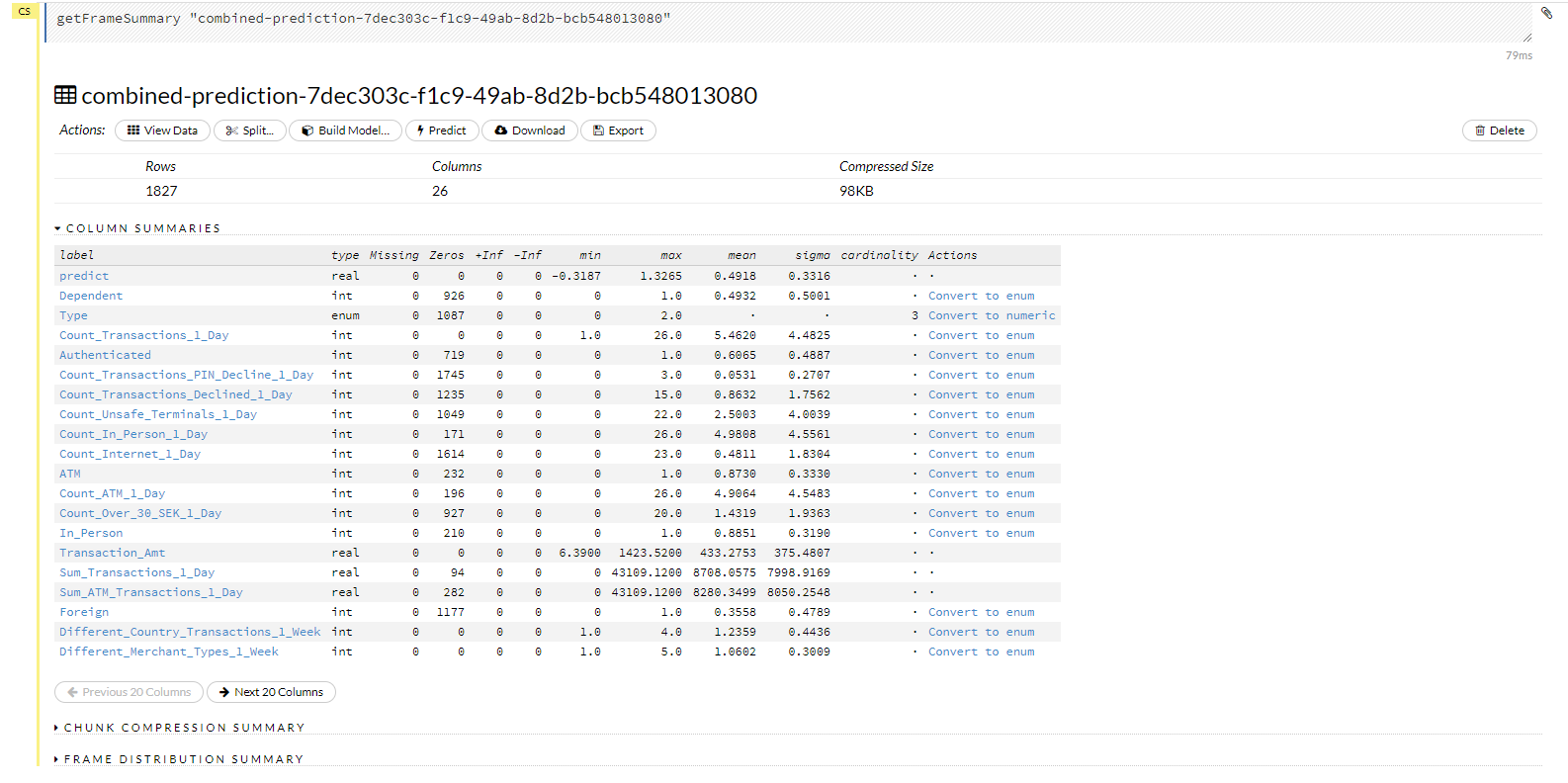Click Previous 20 Columns button
1568x783 pixels.
point(129,692)
